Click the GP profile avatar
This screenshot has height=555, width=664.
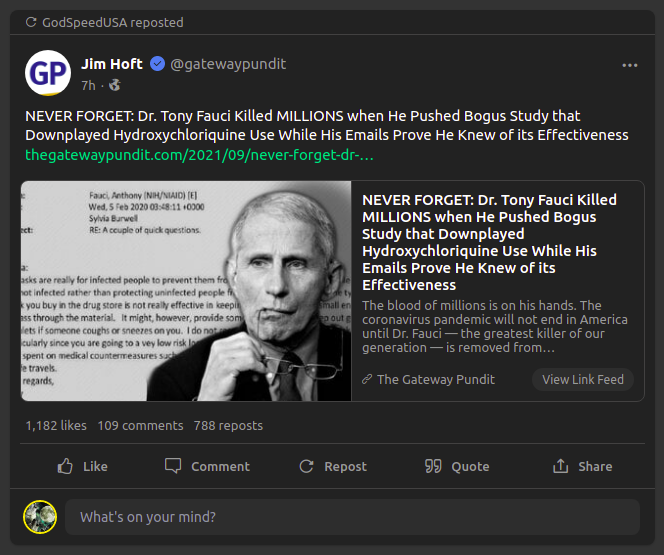pyautogui.click(x=48, y=73)
